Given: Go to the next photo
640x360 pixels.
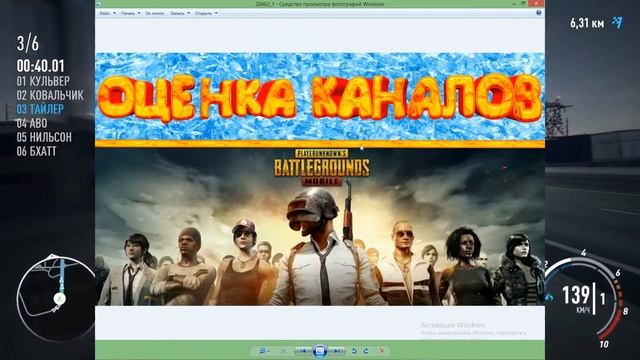Looking at the screenshot, I should coord(337,351).
